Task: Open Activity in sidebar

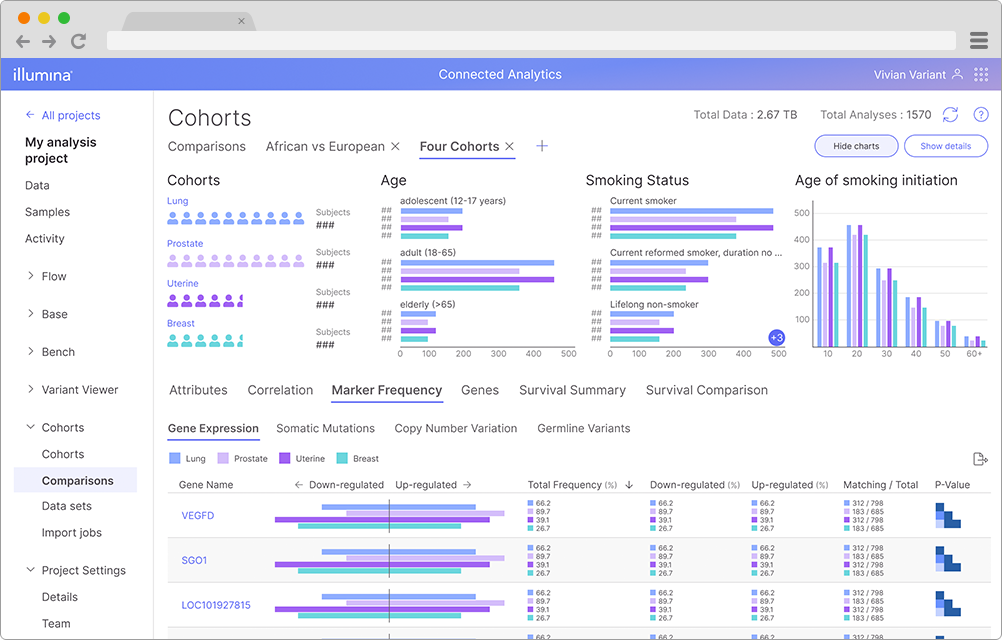Action: (x=45, y=239)
